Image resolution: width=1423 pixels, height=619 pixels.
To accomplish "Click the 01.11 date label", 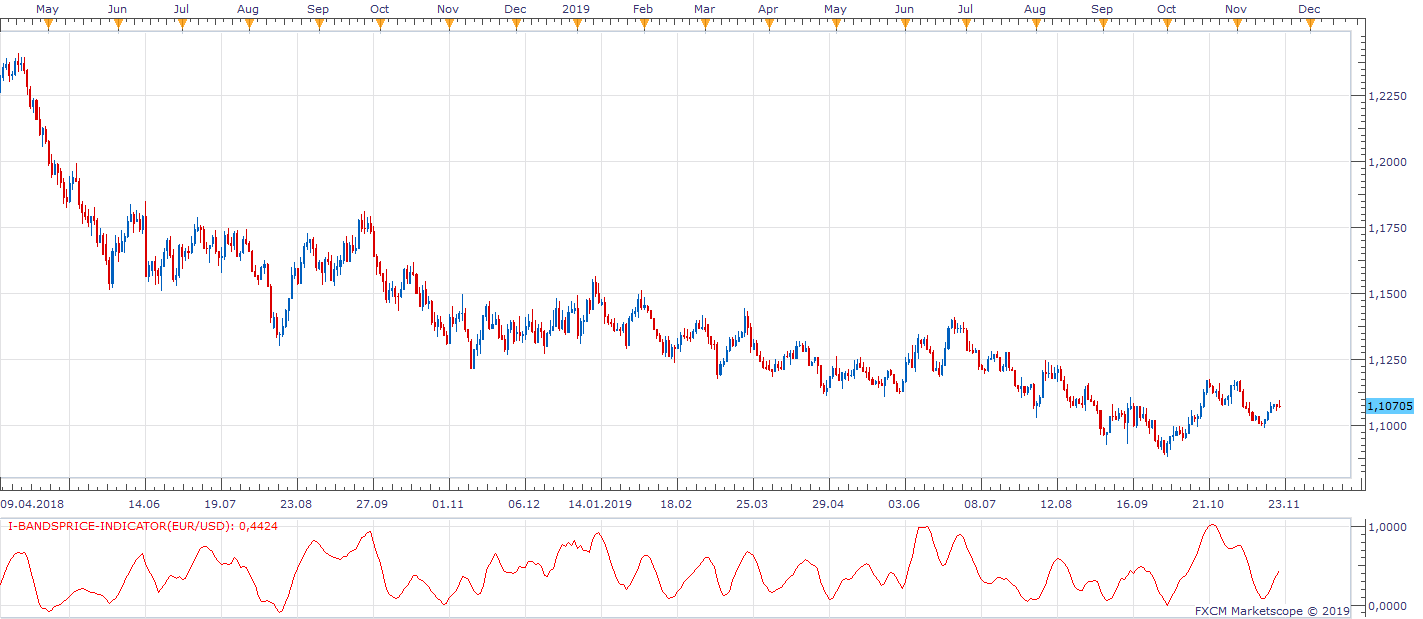I will click(448, 504).
